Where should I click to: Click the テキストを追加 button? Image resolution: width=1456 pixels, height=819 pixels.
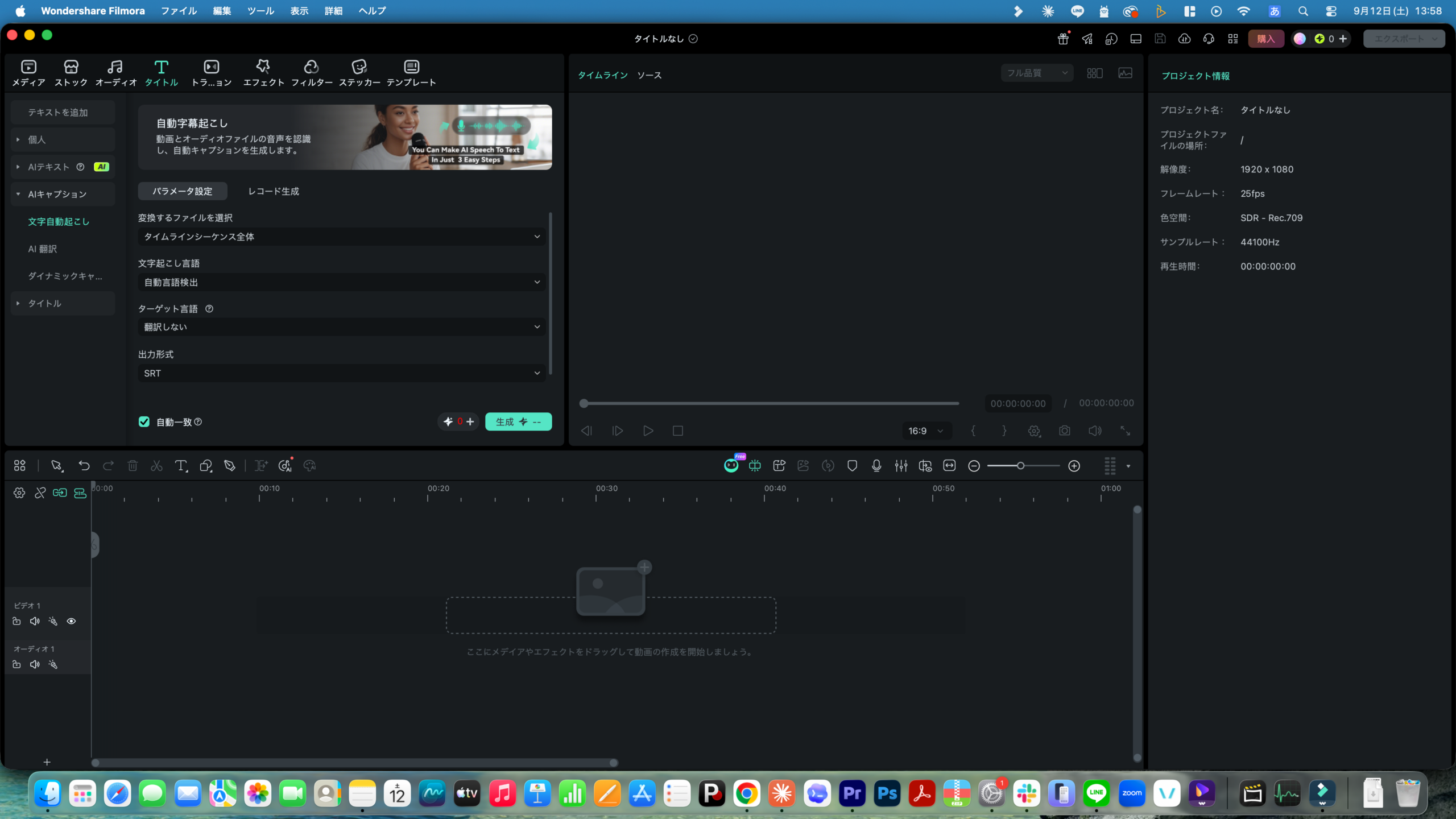click(x=63, y=113)
